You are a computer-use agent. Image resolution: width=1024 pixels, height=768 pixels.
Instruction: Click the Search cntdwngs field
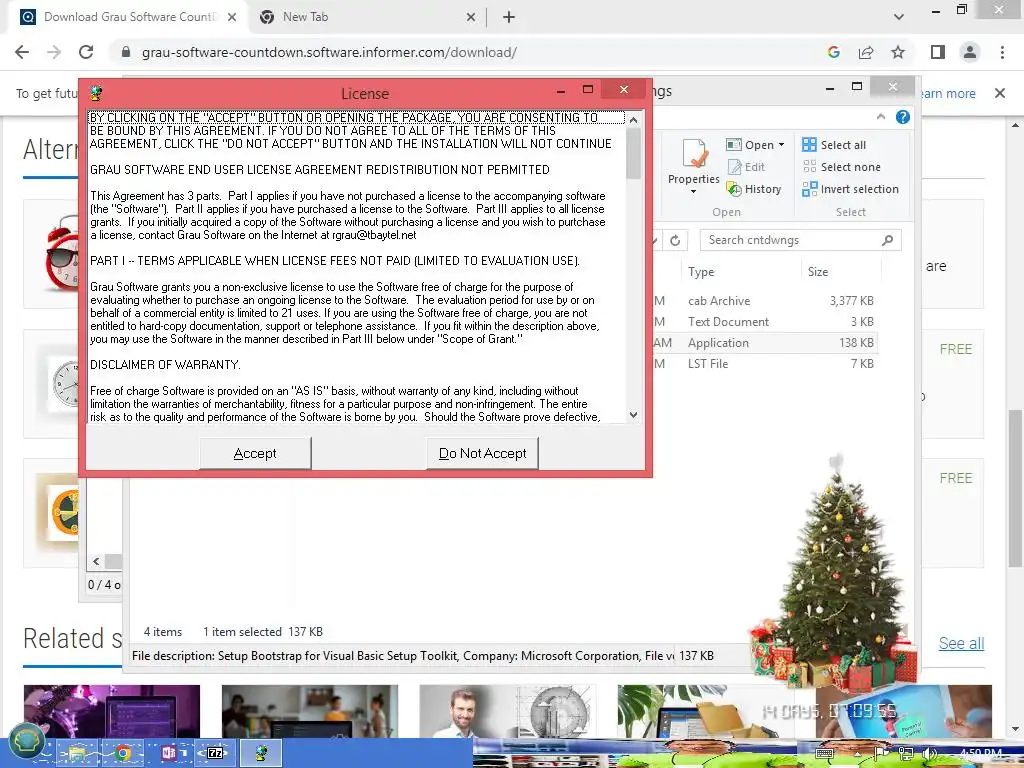click(x=800, y=240)
